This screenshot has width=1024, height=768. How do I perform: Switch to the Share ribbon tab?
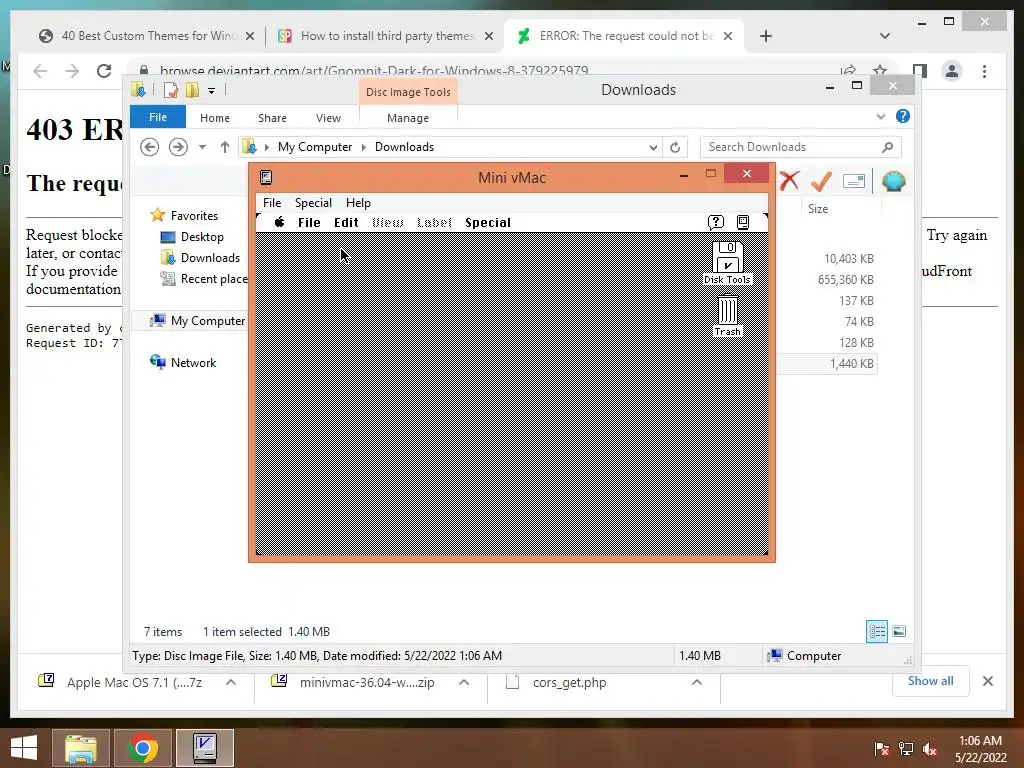272,118
